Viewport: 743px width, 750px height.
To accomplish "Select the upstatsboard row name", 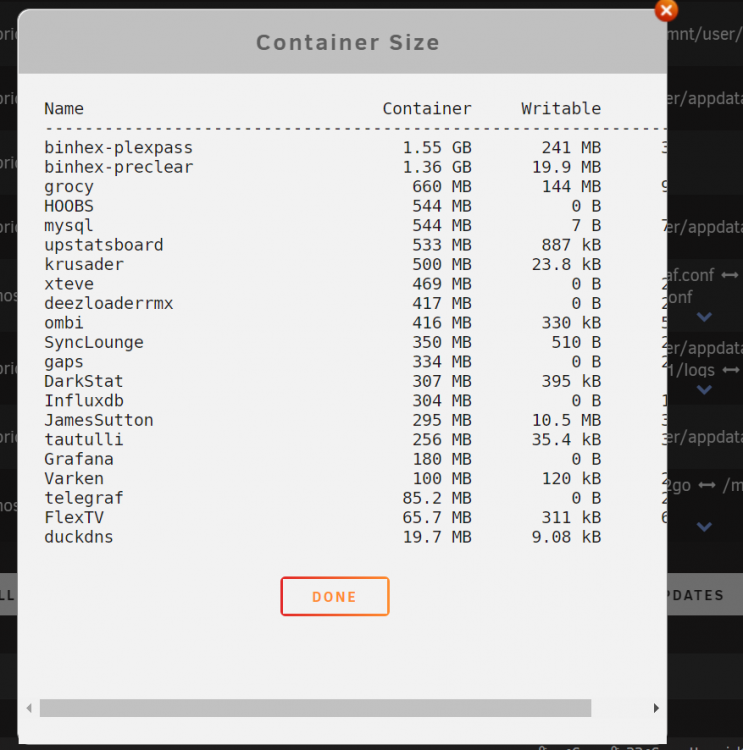I will coord(104,245).
